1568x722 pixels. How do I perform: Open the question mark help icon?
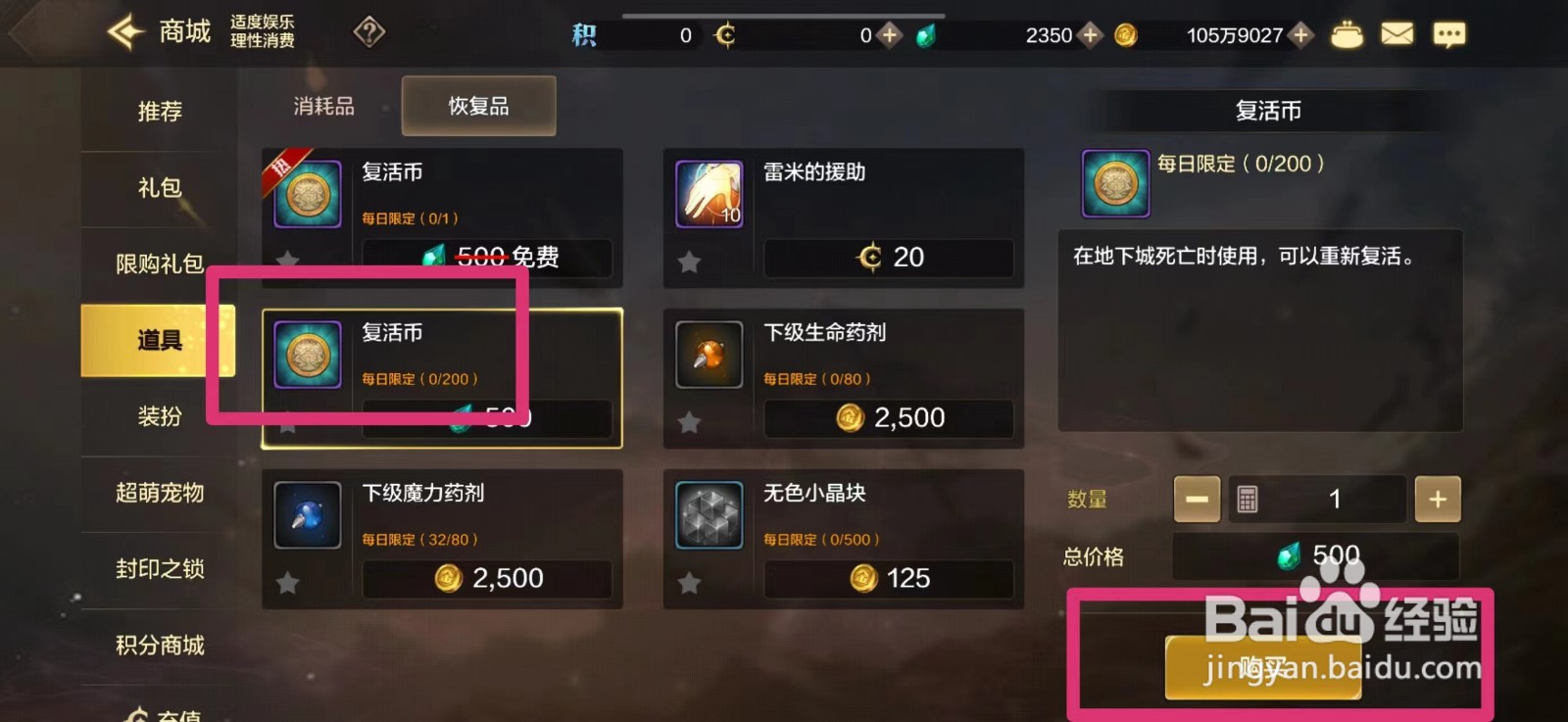(x=369, y=32)
